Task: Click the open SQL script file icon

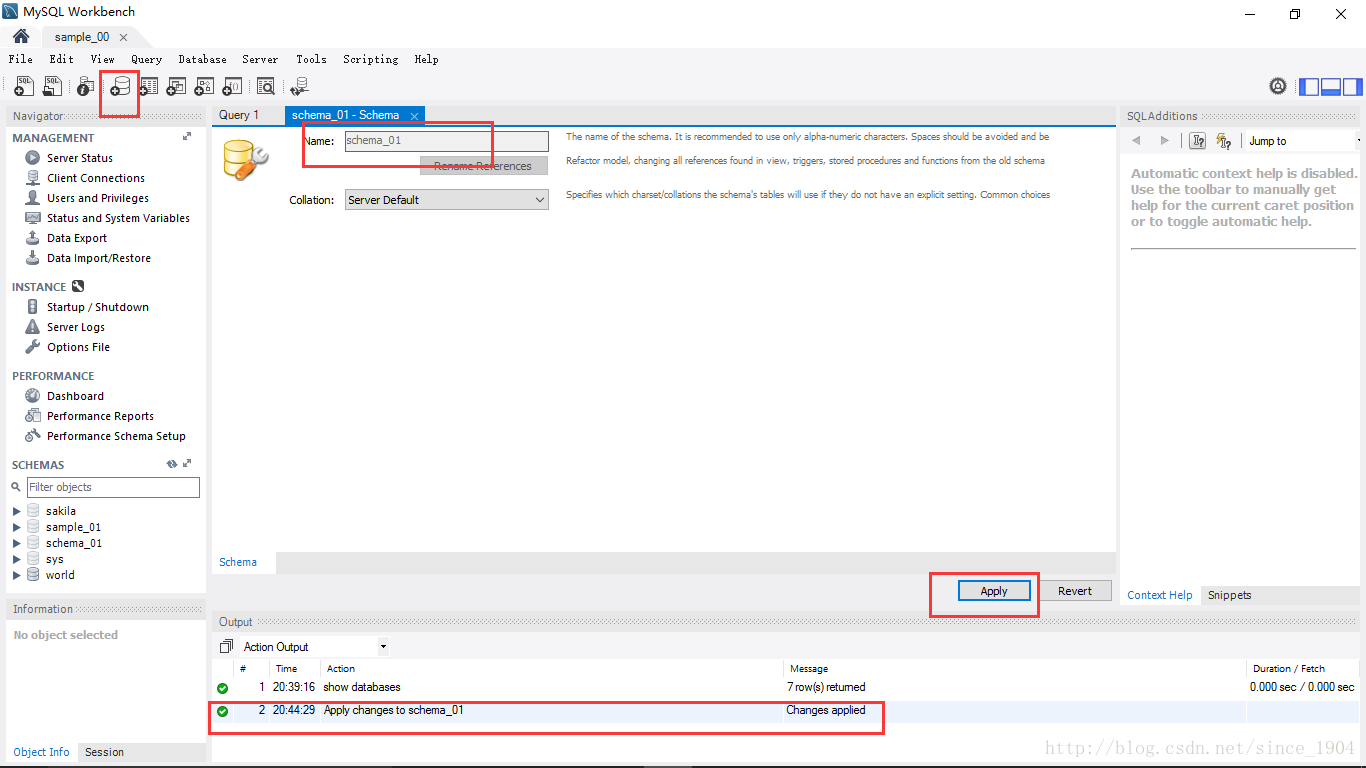Action: tap(52, 87)
